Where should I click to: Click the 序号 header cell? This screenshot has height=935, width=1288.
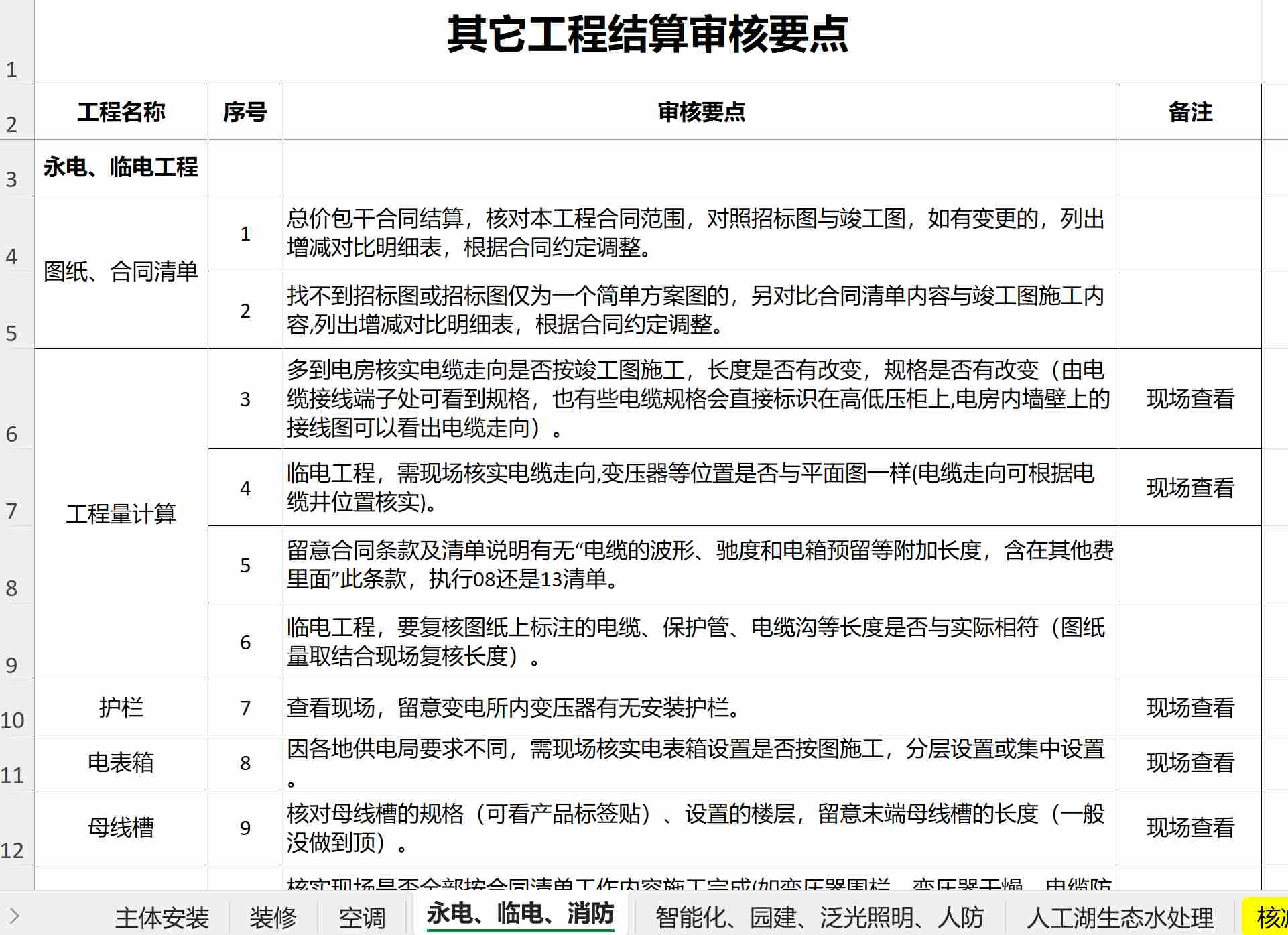click(245, 112)
